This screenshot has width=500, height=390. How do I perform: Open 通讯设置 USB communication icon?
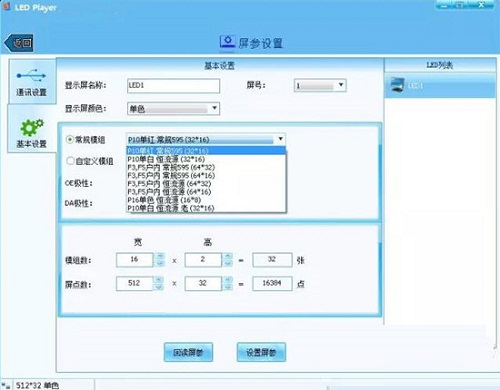pyautogui.click(x=31, y=76)
